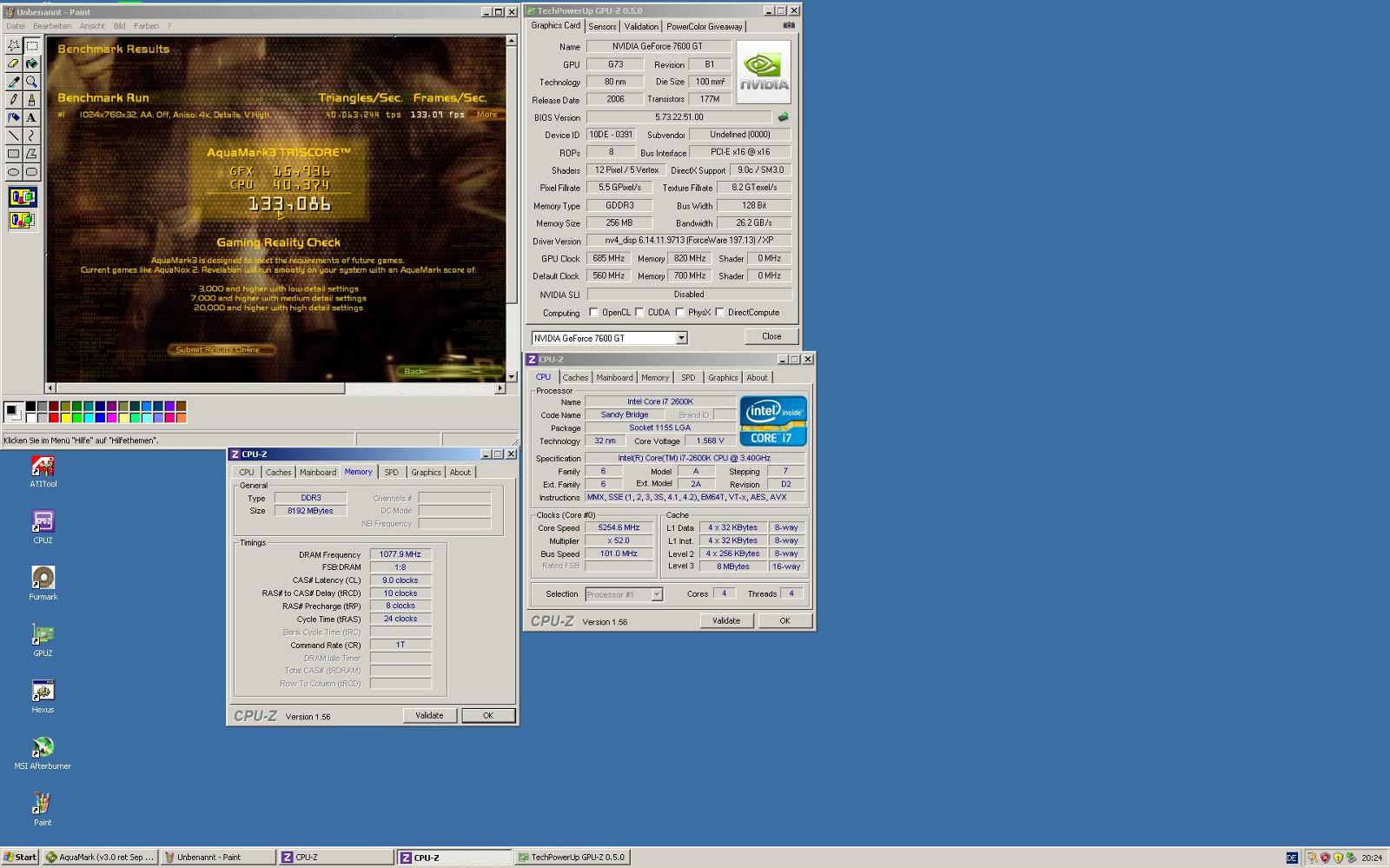Choose the transparent selection mode option
1390x868 pixels.
(23, 221)
